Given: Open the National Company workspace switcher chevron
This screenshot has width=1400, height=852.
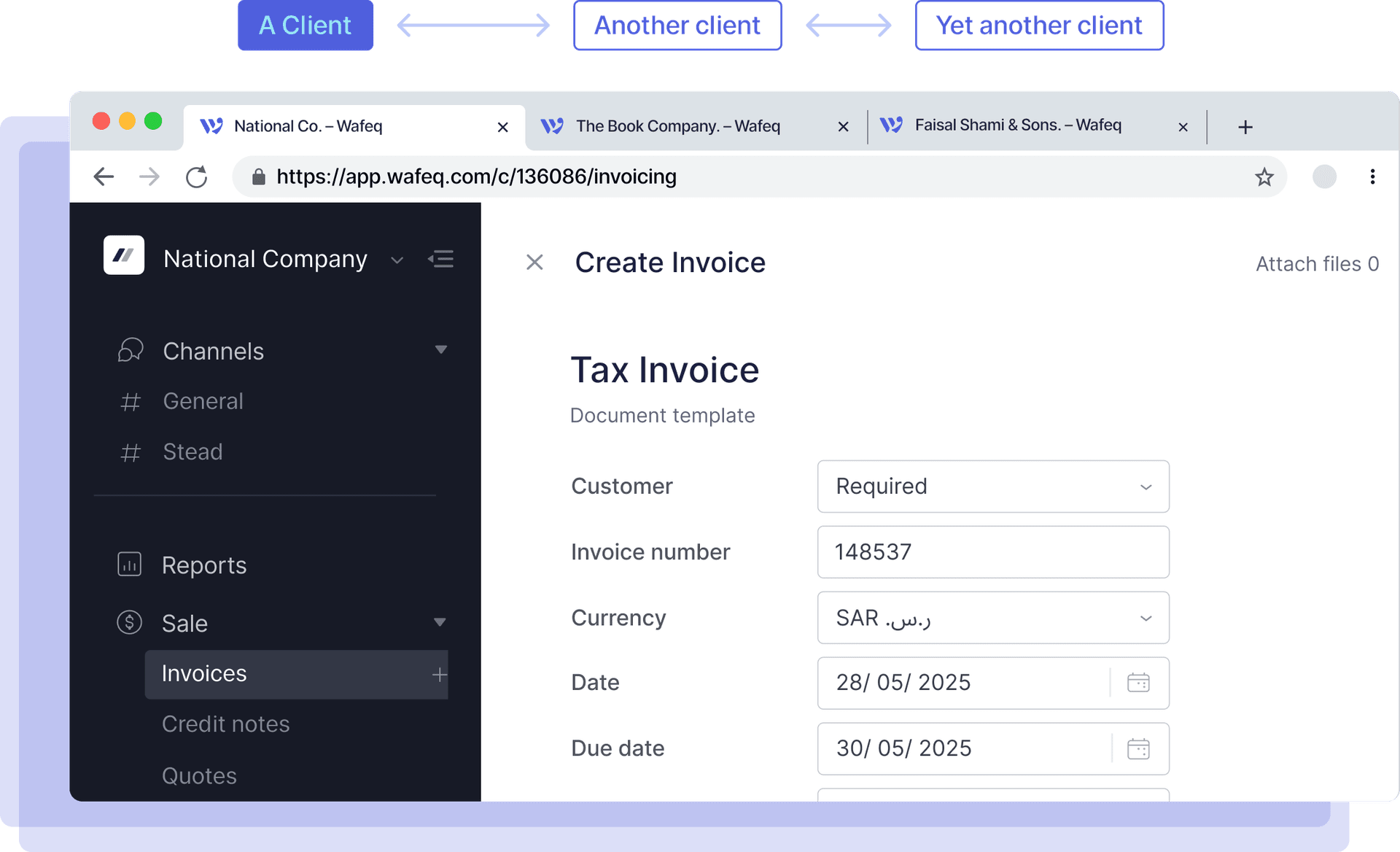Looking at the screenshot, I should tap(397, 260).
